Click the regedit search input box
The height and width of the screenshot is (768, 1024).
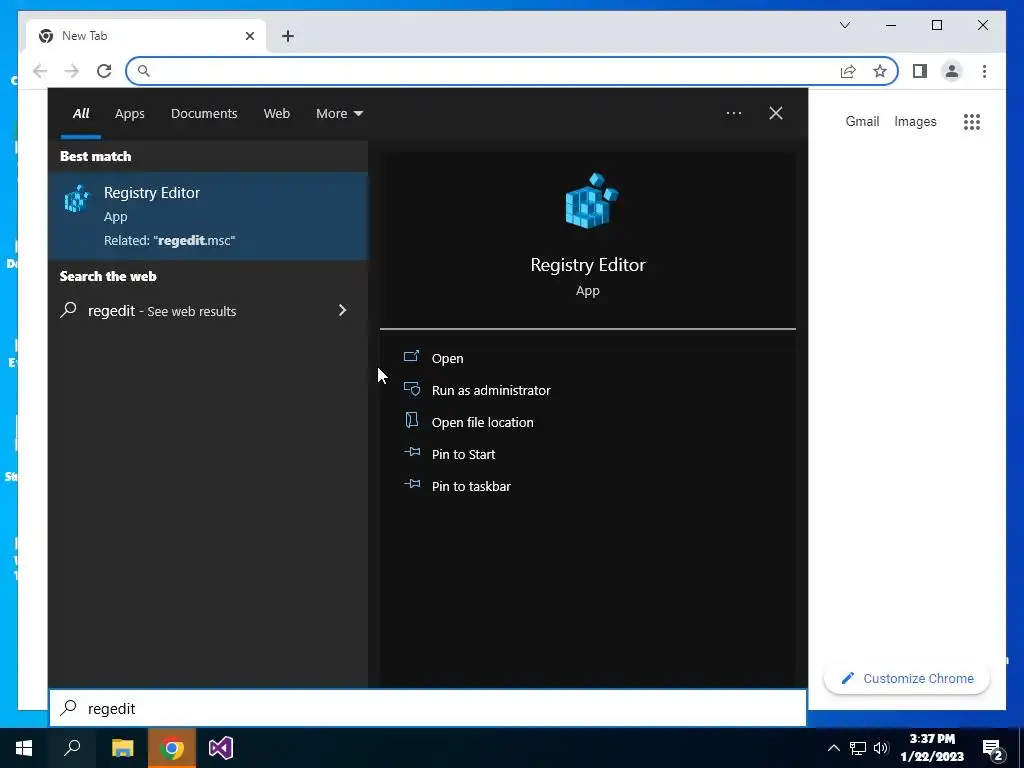428,708
